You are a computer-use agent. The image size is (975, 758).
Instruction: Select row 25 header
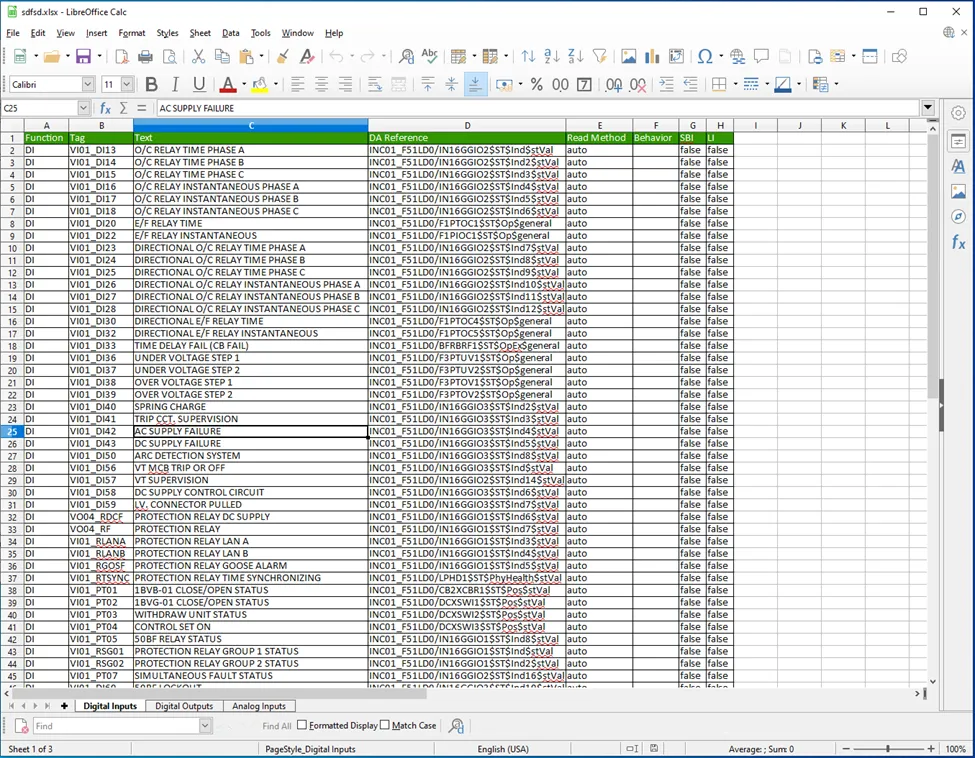coord(12,431)
